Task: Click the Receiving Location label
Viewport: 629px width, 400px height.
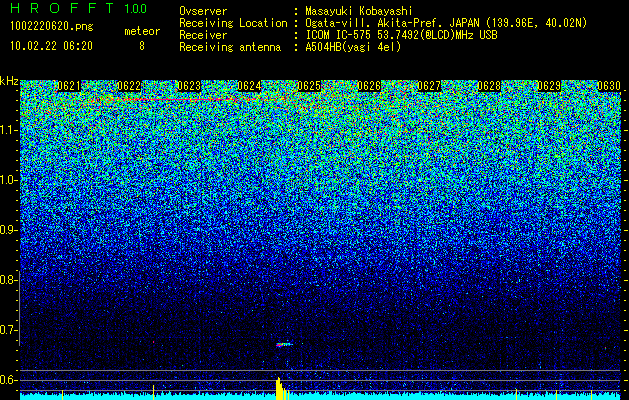Action: tap(233, 23)
